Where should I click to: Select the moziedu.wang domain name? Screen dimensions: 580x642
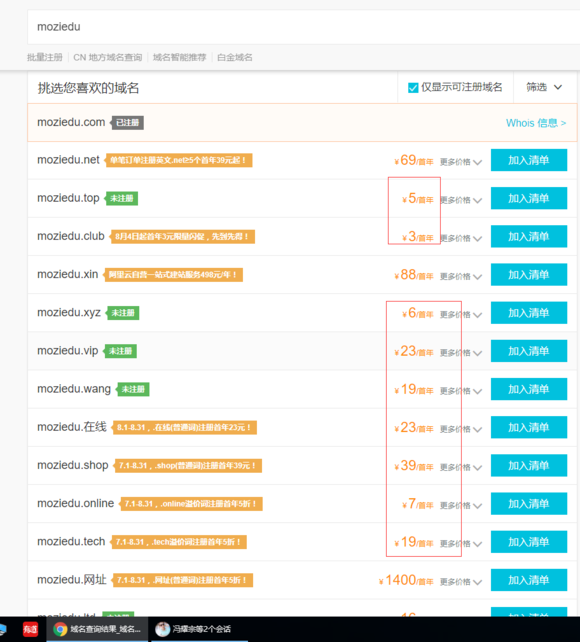(x=74, y=389)
